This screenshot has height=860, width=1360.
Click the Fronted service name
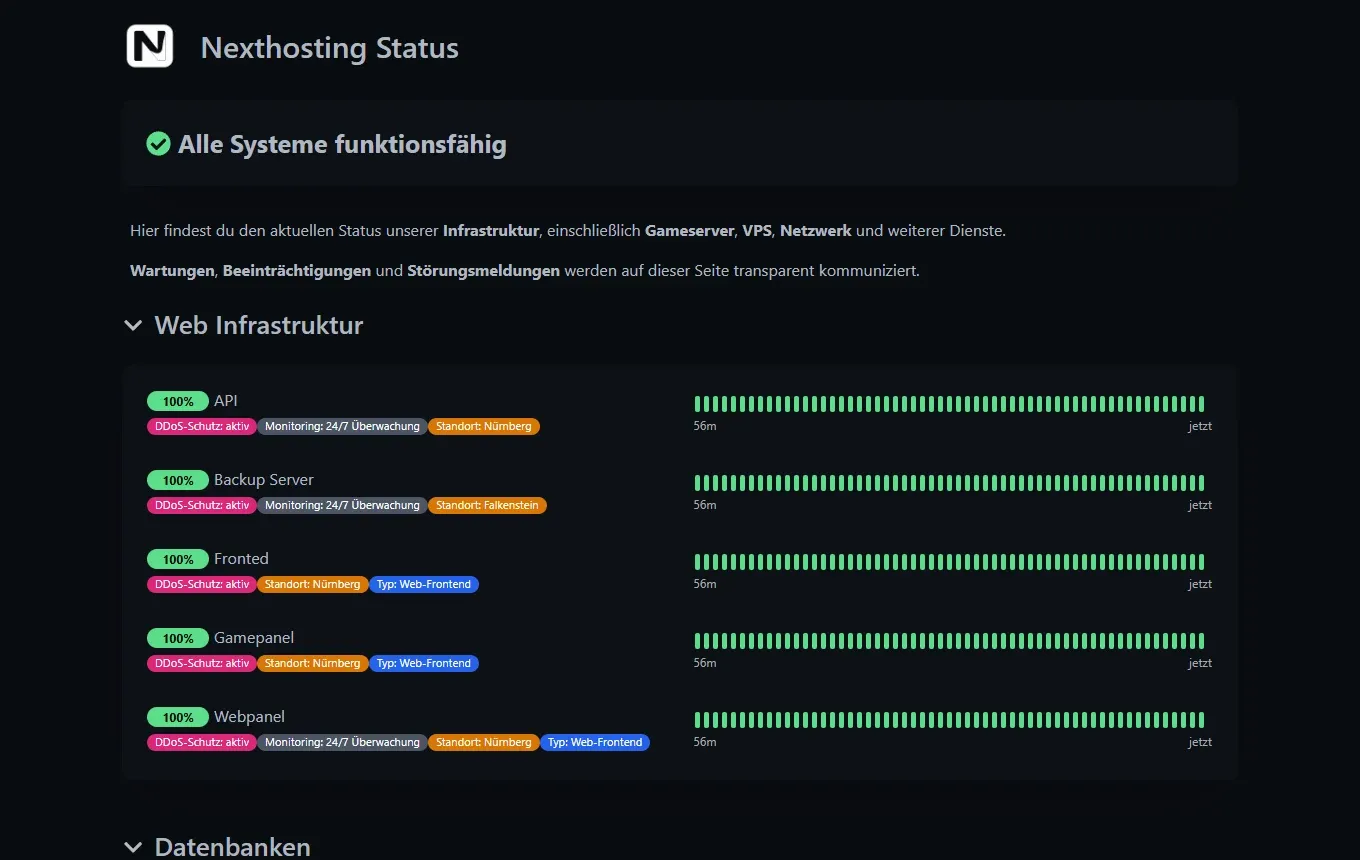[x=241, y=559]
